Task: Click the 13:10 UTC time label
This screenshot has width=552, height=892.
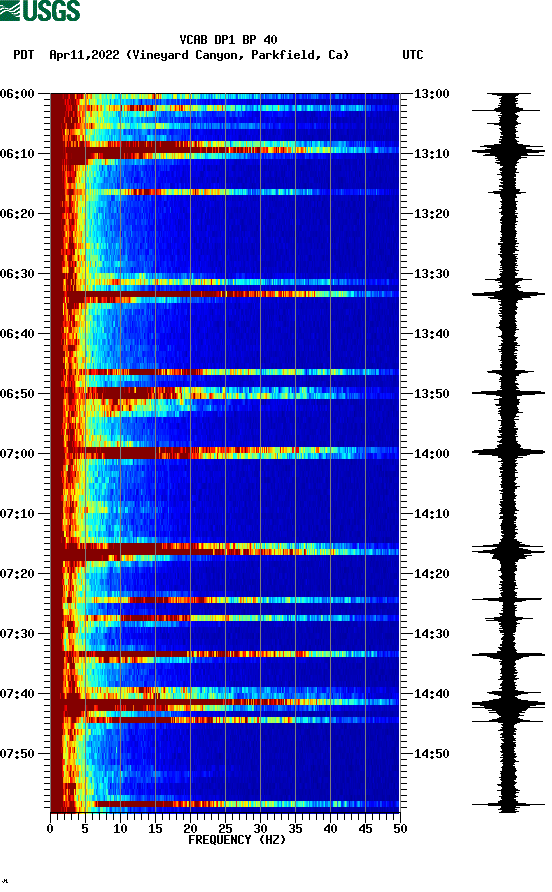Action: (431, 154)
